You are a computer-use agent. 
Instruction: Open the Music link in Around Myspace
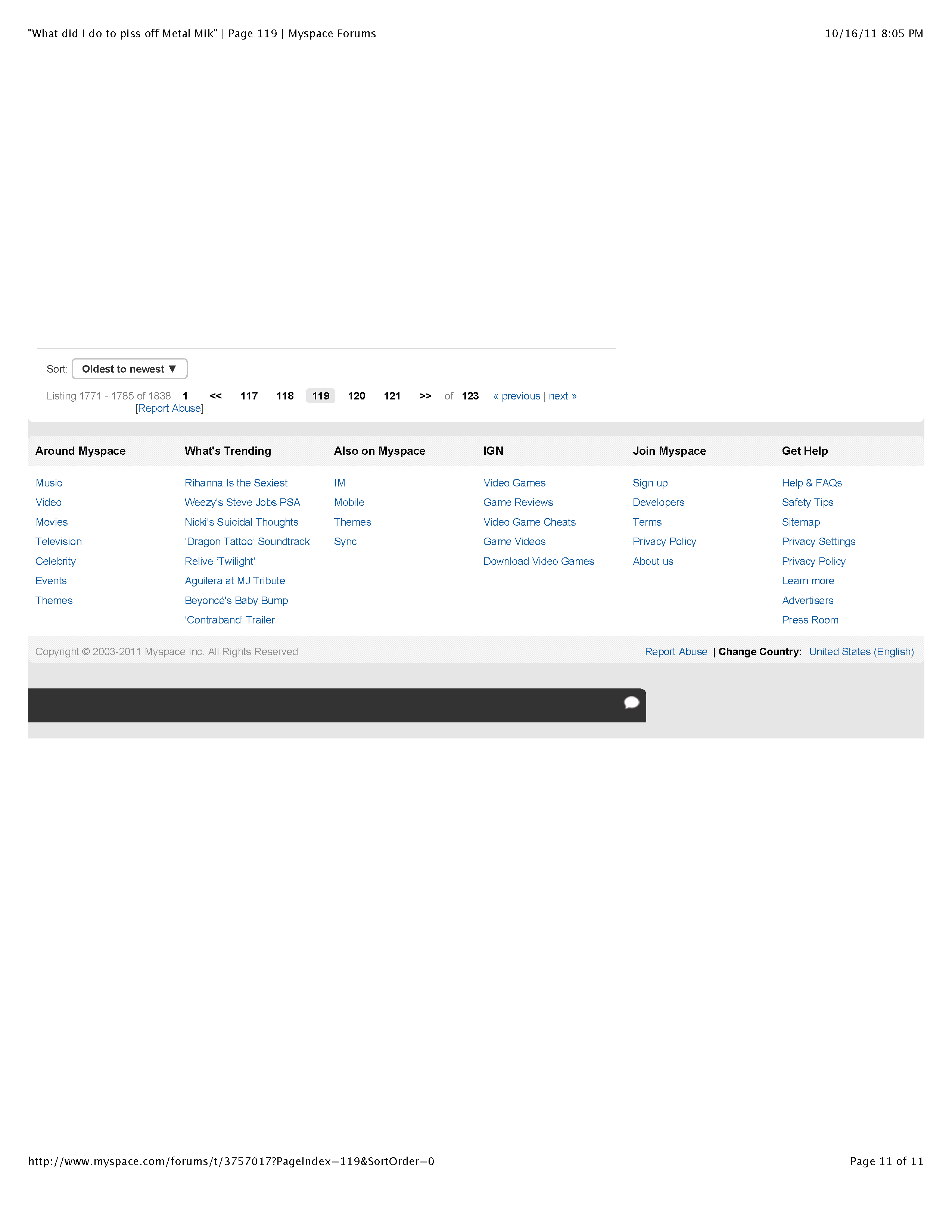click(x=49, y=483)
